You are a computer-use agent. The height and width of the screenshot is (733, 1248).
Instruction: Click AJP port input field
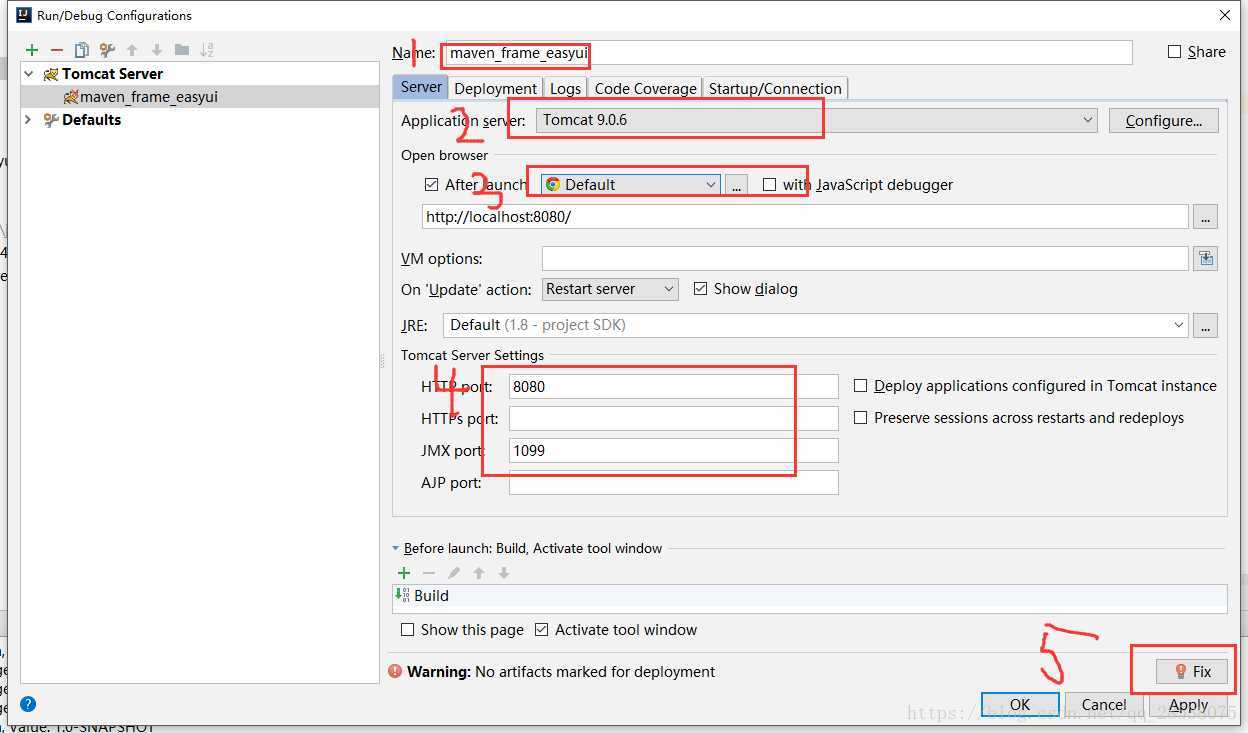pyautogui.click(x=673, y=482)
